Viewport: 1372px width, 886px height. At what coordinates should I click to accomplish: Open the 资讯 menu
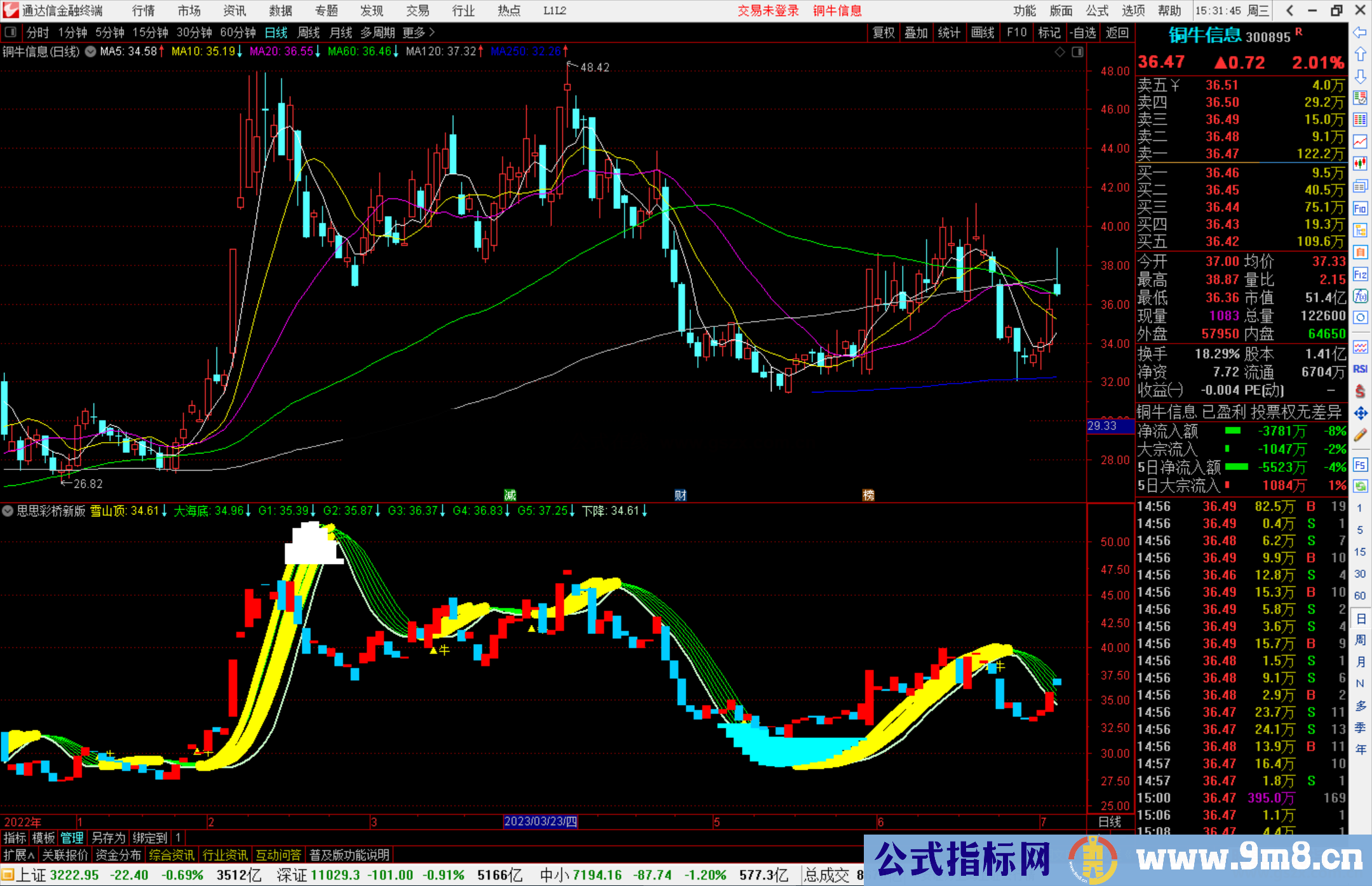click(235, 11)
